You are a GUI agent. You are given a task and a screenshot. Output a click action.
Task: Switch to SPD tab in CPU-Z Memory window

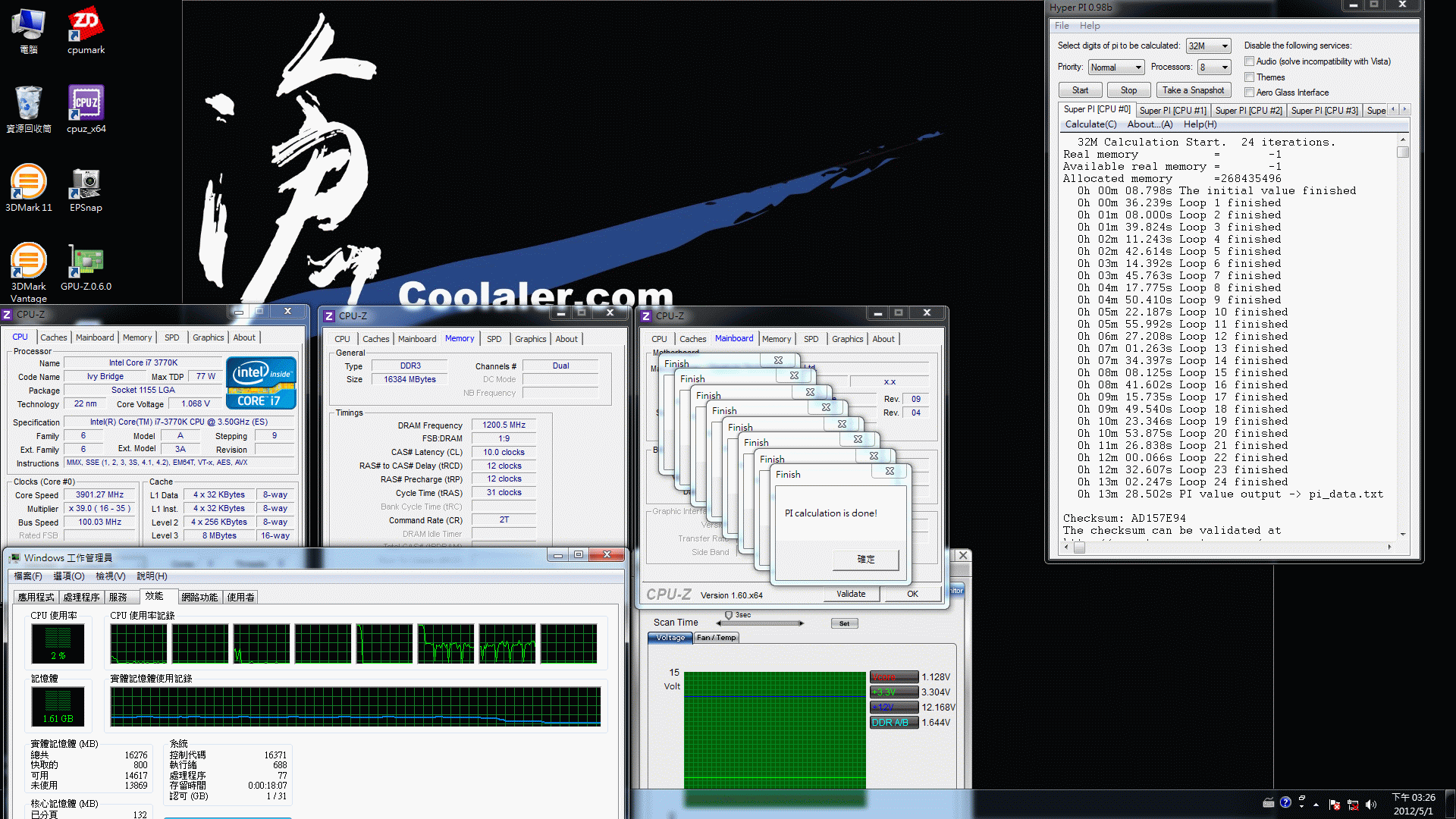(494, 339)
